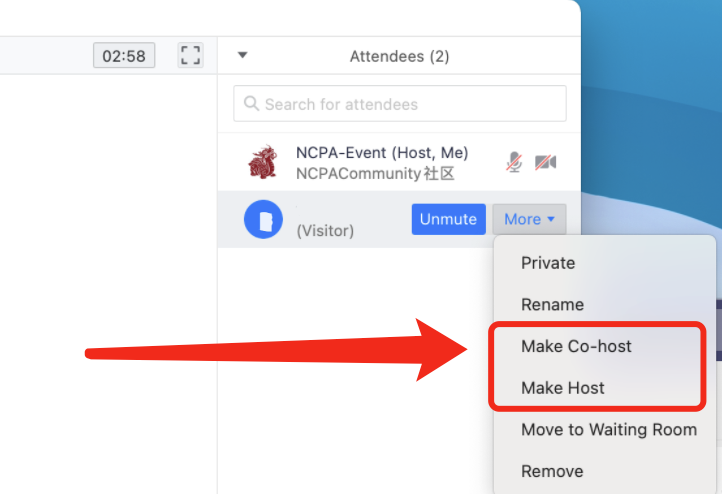Screen dimensions: 722x494
Task: Select Rename in the context menu
Action: [x=552, y=305]
